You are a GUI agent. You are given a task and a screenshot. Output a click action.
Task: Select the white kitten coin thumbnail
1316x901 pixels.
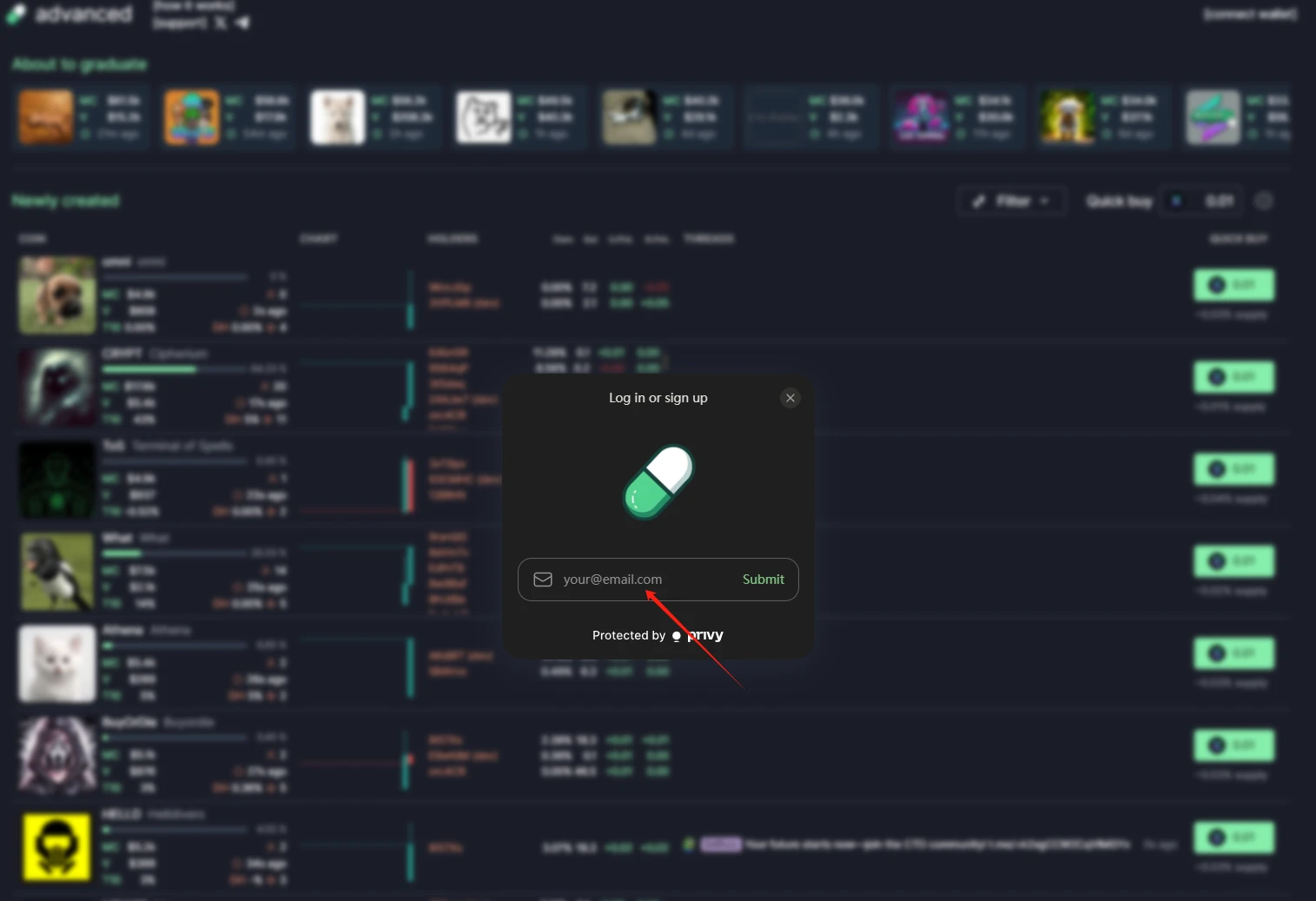[57, 664]
